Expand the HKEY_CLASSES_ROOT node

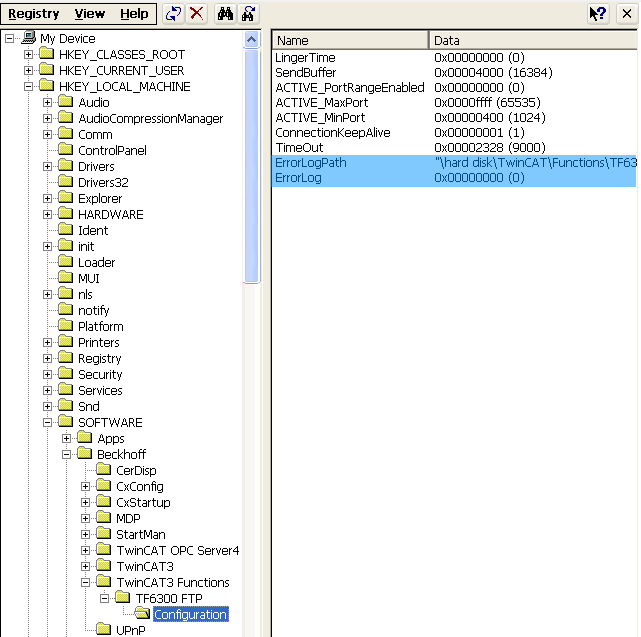pyautogui.click(x=29, y=54)
